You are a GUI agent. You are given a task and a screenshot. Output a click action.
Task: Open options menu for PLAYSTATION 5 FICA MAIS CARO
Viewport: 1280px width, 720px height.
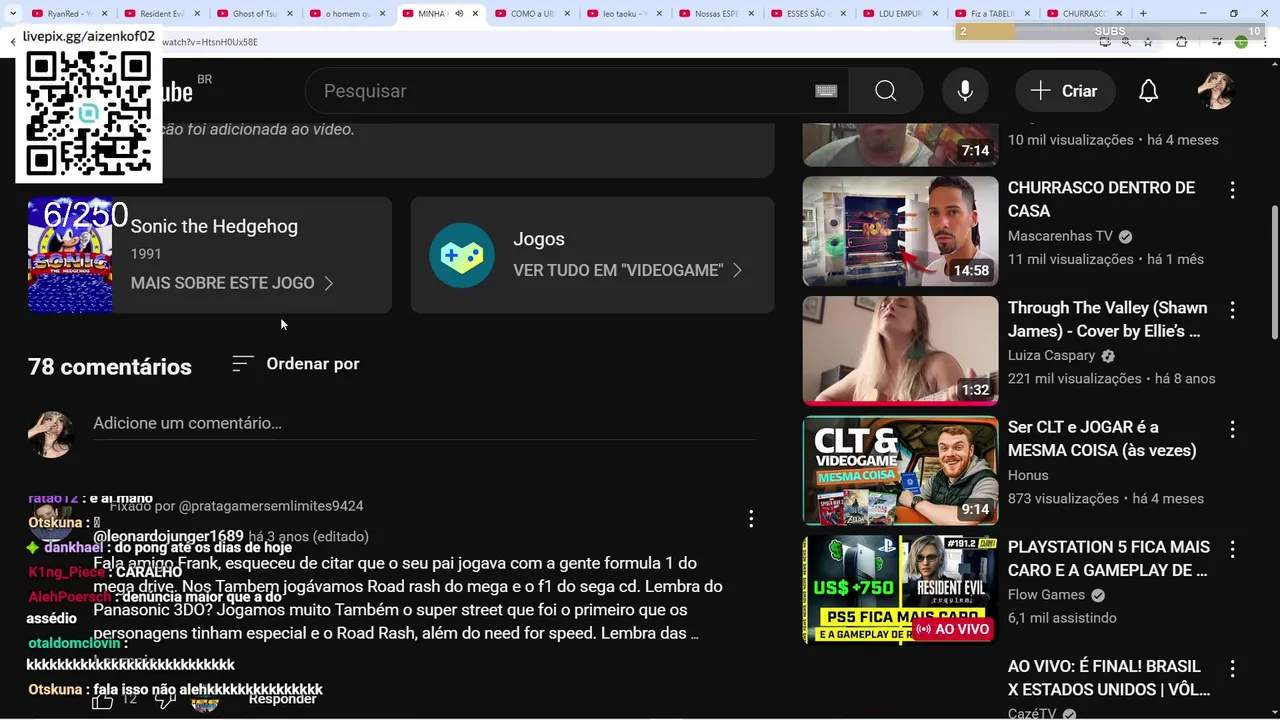click(x=1232, y=549)
